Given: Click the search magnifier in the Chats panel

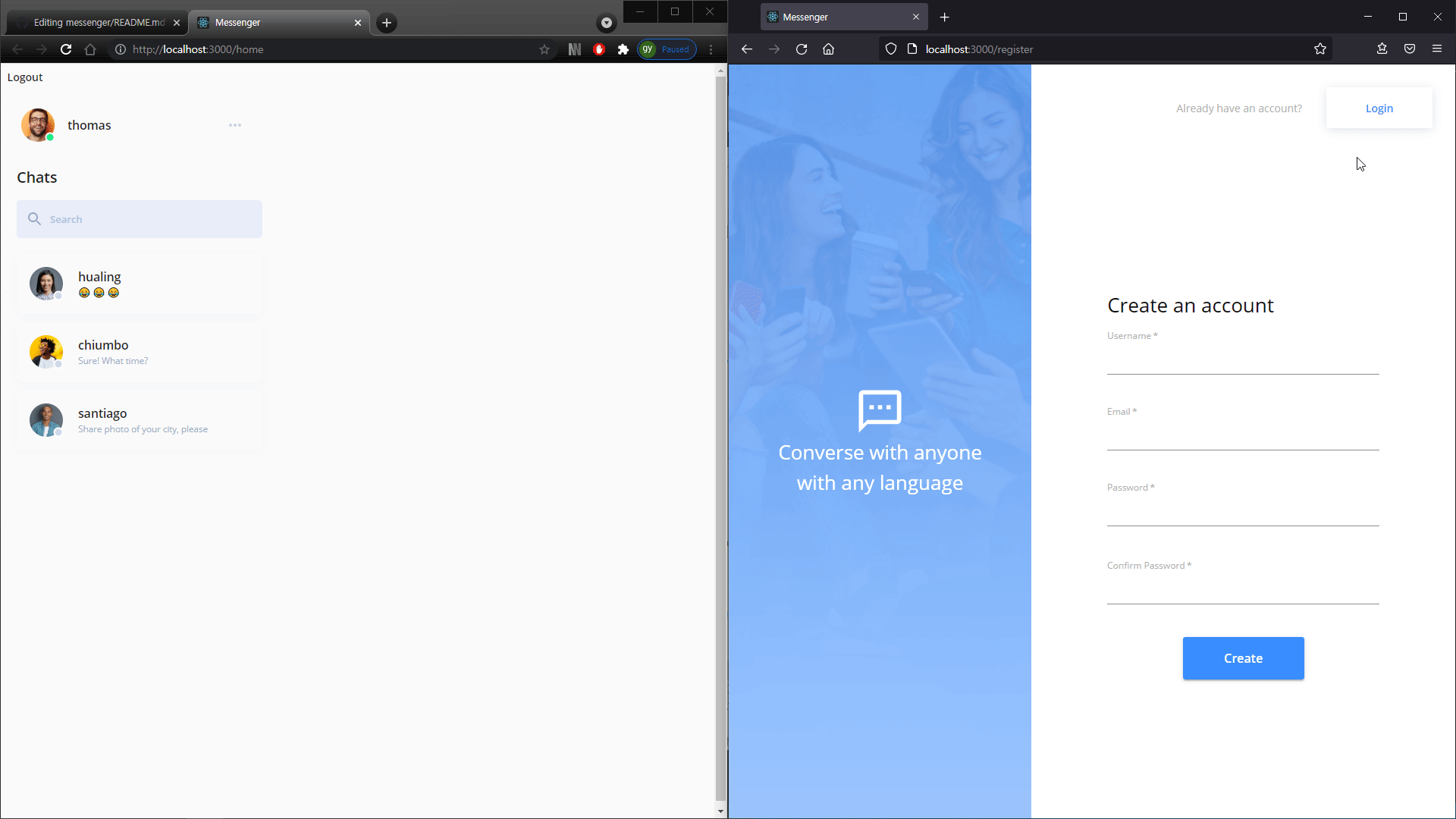Looking at the screenshot, I should 35,218.
